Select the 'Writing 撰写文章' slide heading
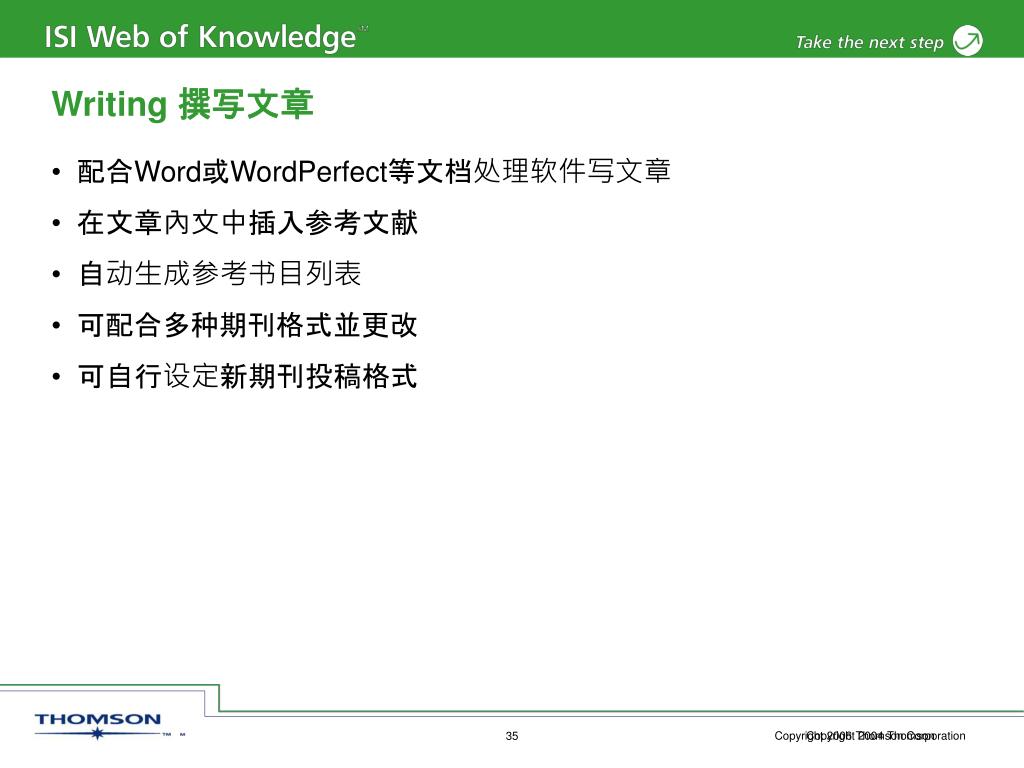The image size is (1024, 768). click(x=183, y=104)
